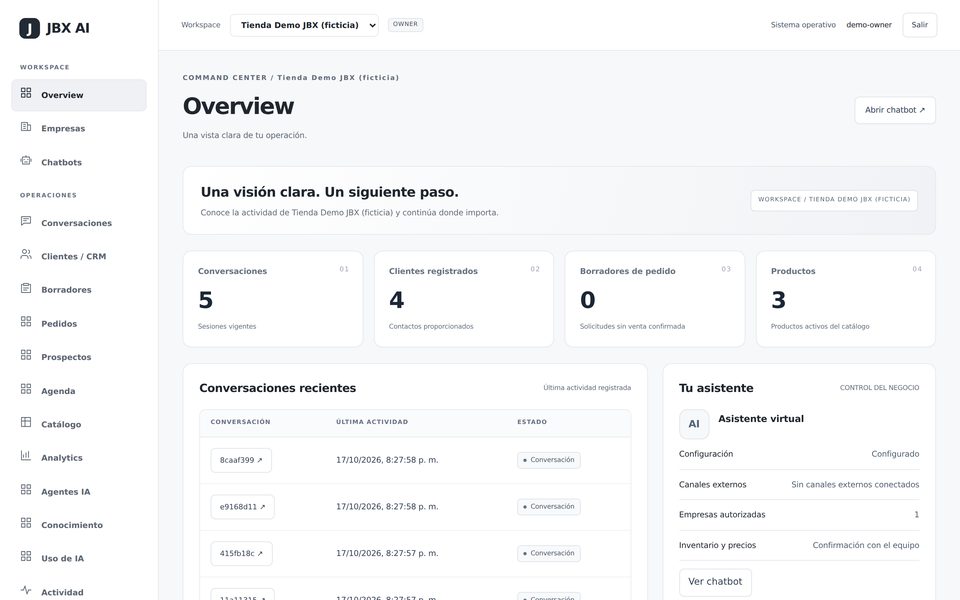960x600 pixels.
Task: Click the CONTROL DEL NEGOCIO label
Action: click(879, 388)
